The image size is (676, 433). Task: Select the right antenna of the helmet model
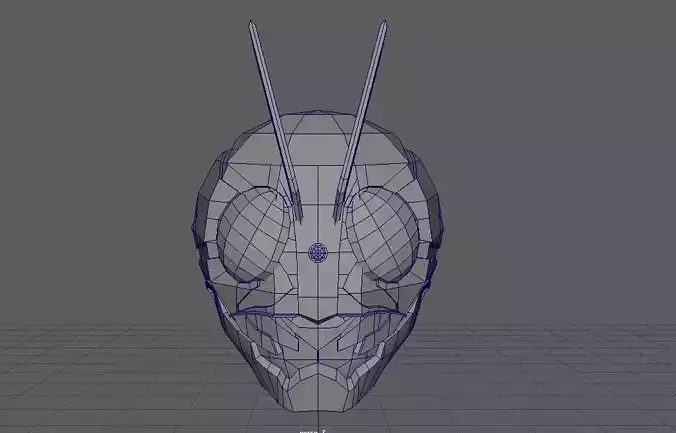click(x=360, y=120)
